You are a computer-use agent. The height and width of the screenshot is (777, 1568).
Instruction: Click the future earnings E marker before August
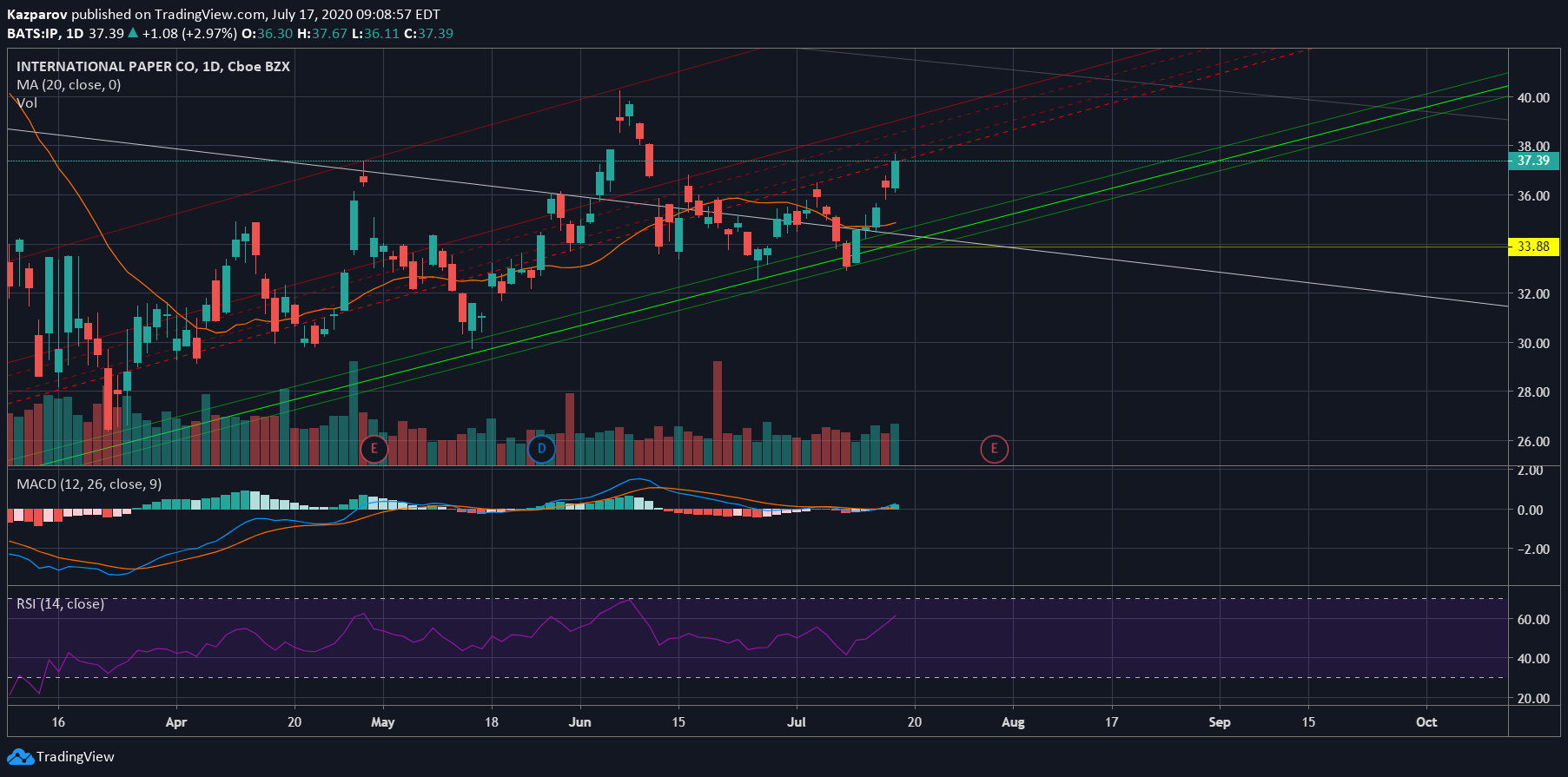pos(994,449)
